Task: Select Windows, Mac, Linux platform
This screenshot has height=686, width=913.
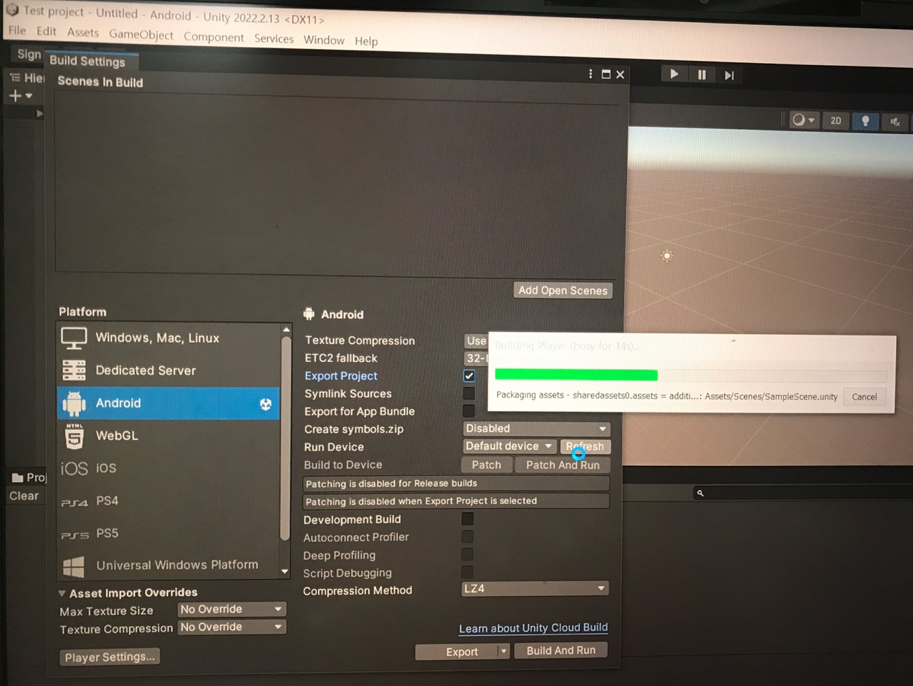Action: tap(169, 338)
